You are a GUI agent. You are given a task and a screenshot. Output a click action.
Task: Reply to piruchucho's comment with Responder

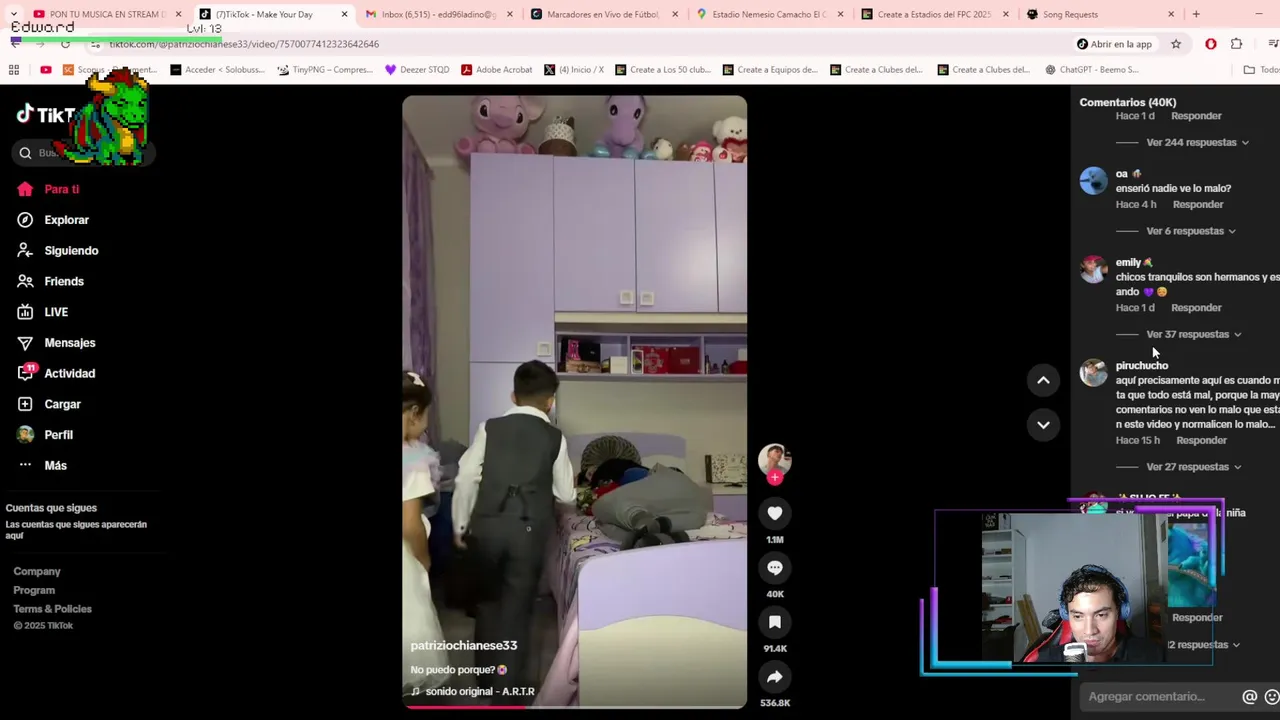[1201, 440]
